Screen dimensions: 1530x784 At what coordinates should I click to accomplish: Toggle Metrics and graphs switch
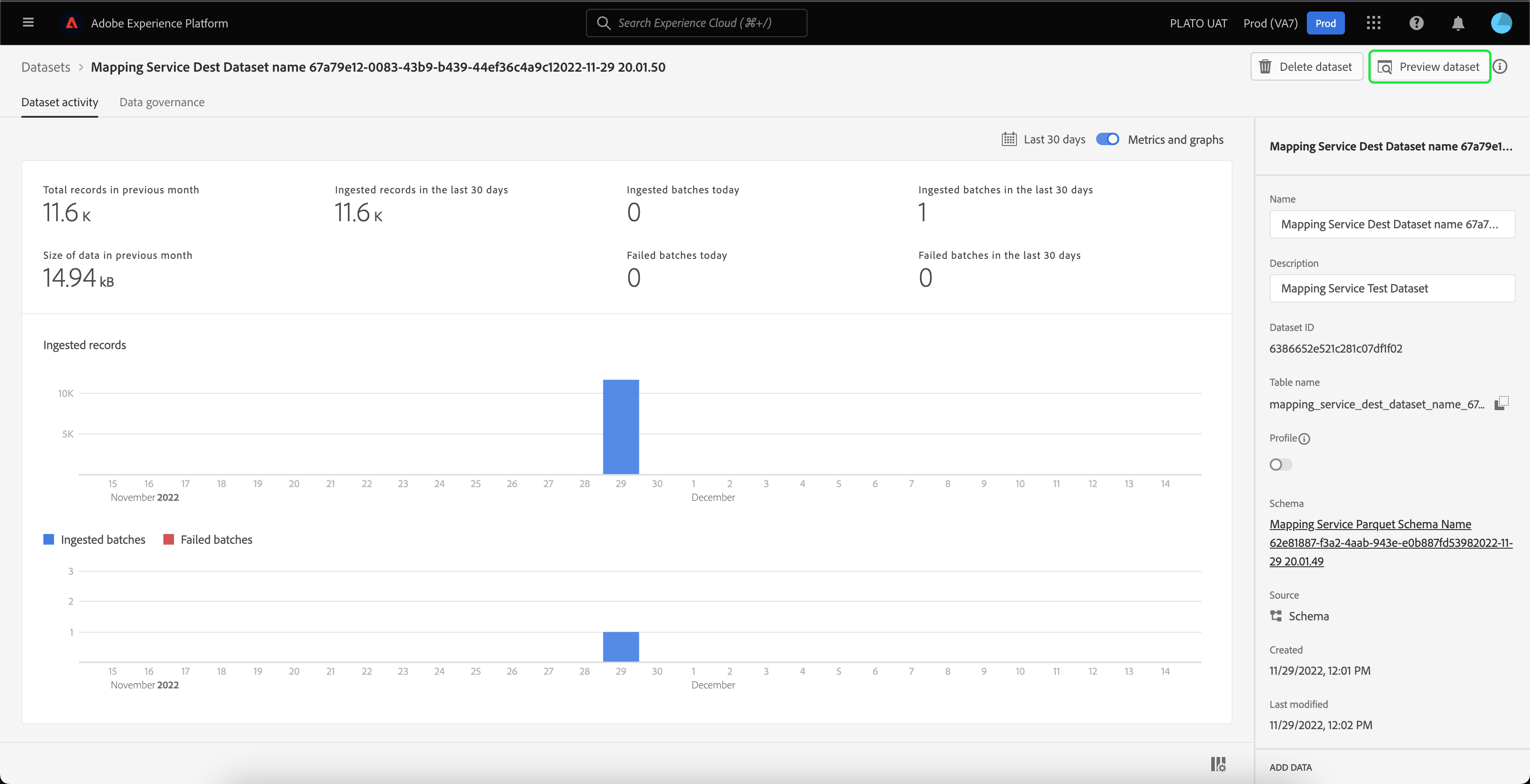1107,139
